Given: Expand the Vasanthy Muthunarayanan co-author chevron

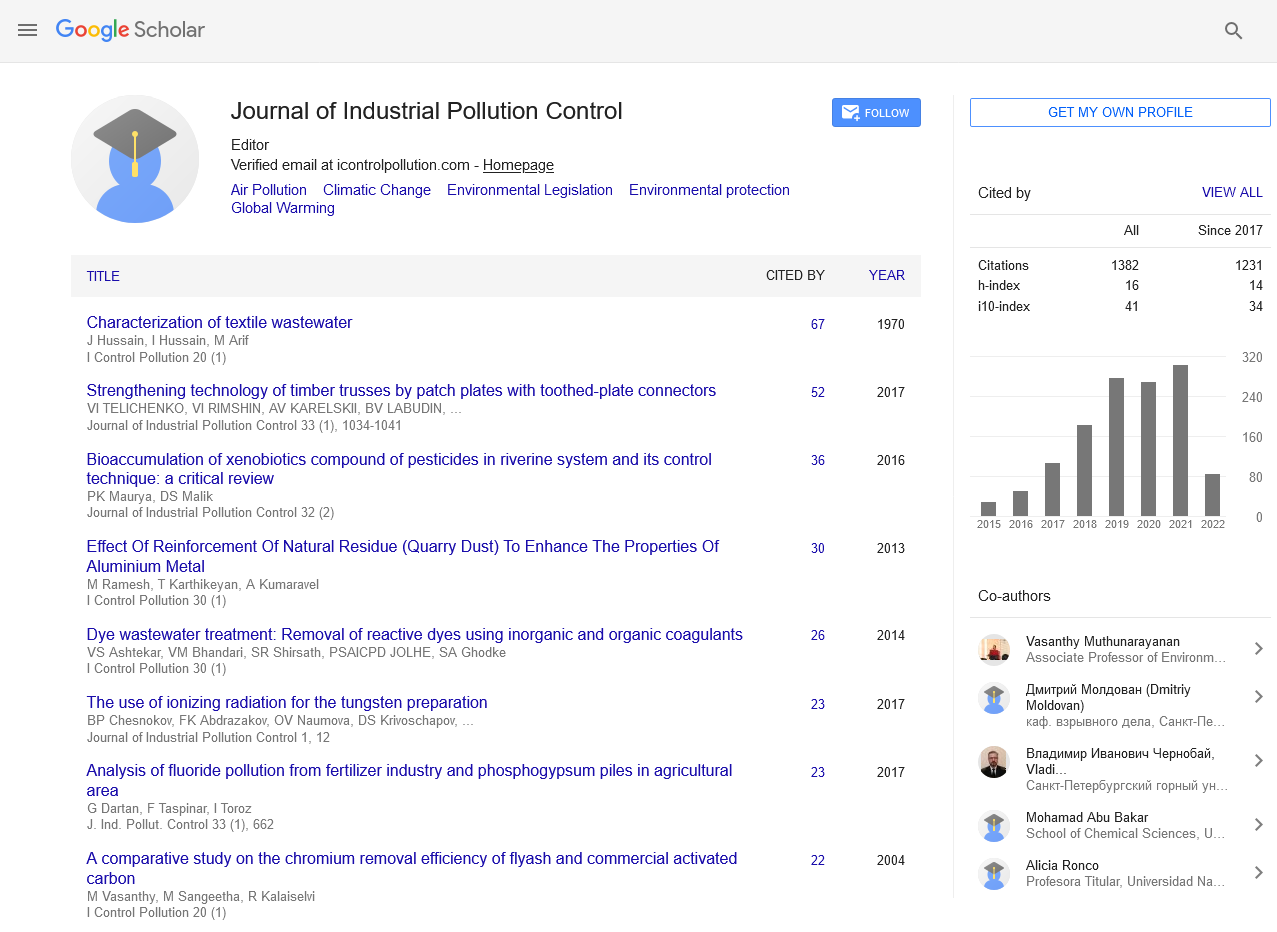Looking at the screenshot, I should point(1258,650).
